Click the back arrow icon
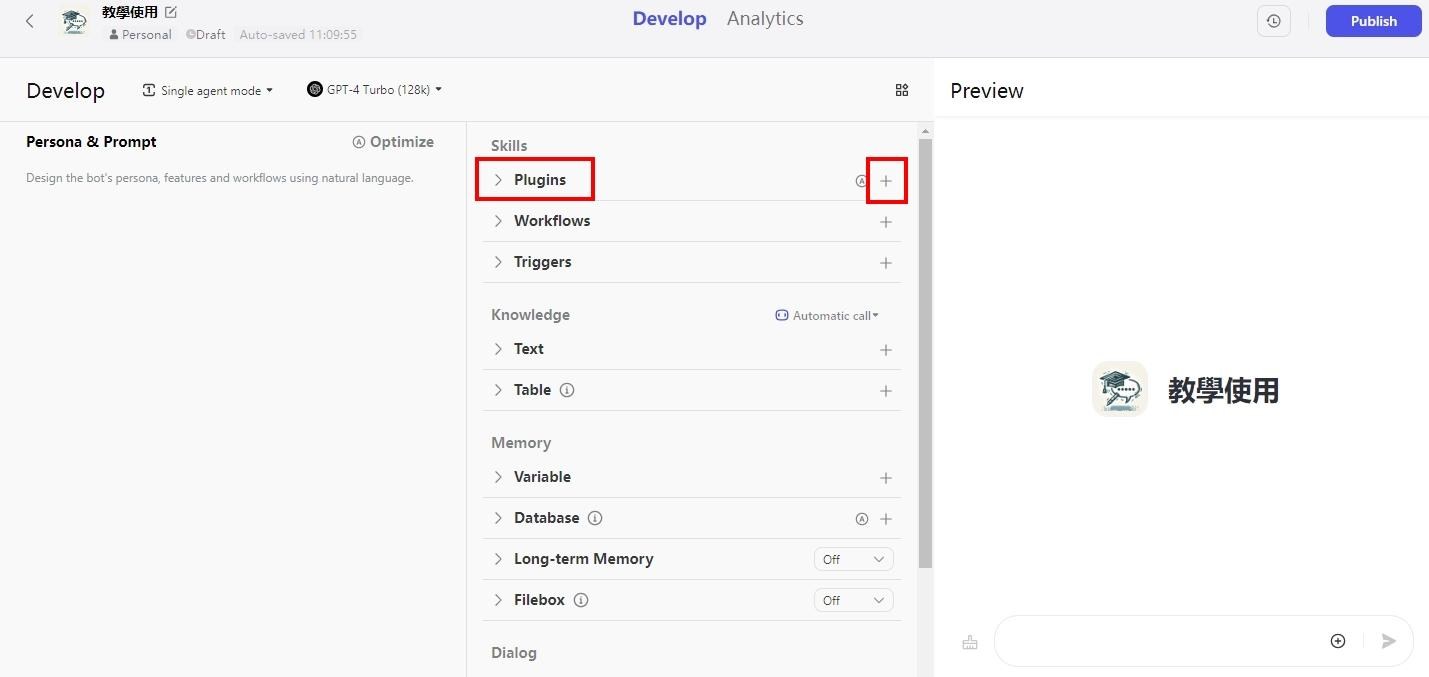The image size is (1429, 677). click(x=30, y=21)
